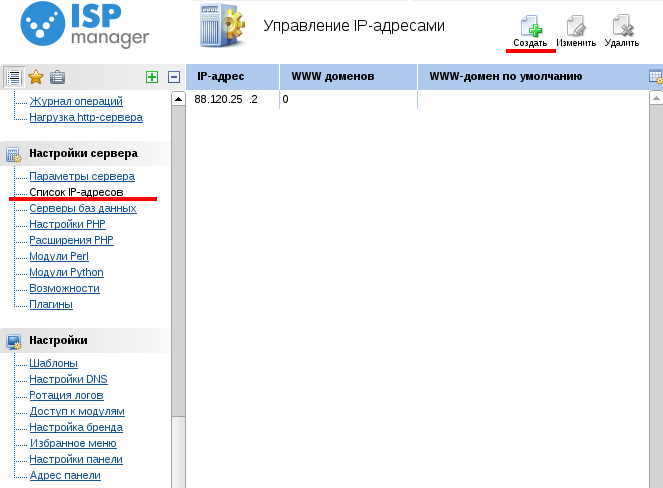Image resolution: width=663 pixels, height=488 pixels.
Task: Open Избранное меню link
Action: coord(73,444)
